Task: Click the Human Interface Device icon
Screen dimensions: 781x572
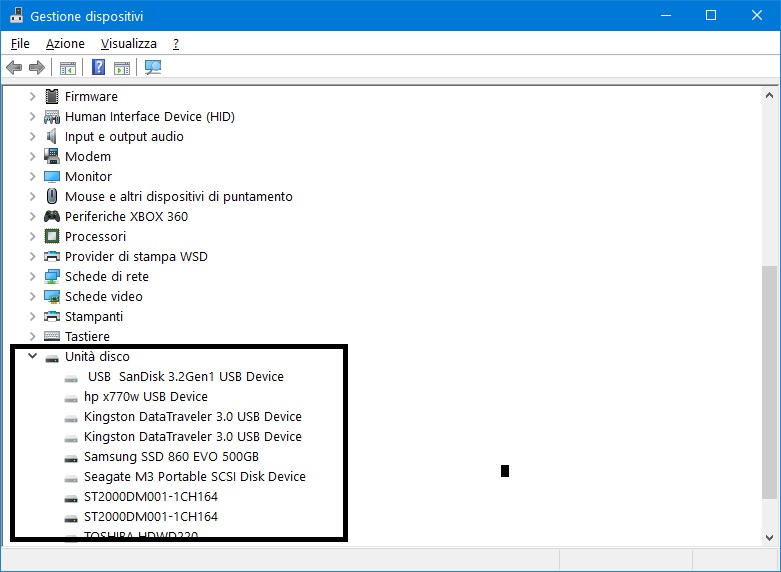Action: tap(52, 117)
